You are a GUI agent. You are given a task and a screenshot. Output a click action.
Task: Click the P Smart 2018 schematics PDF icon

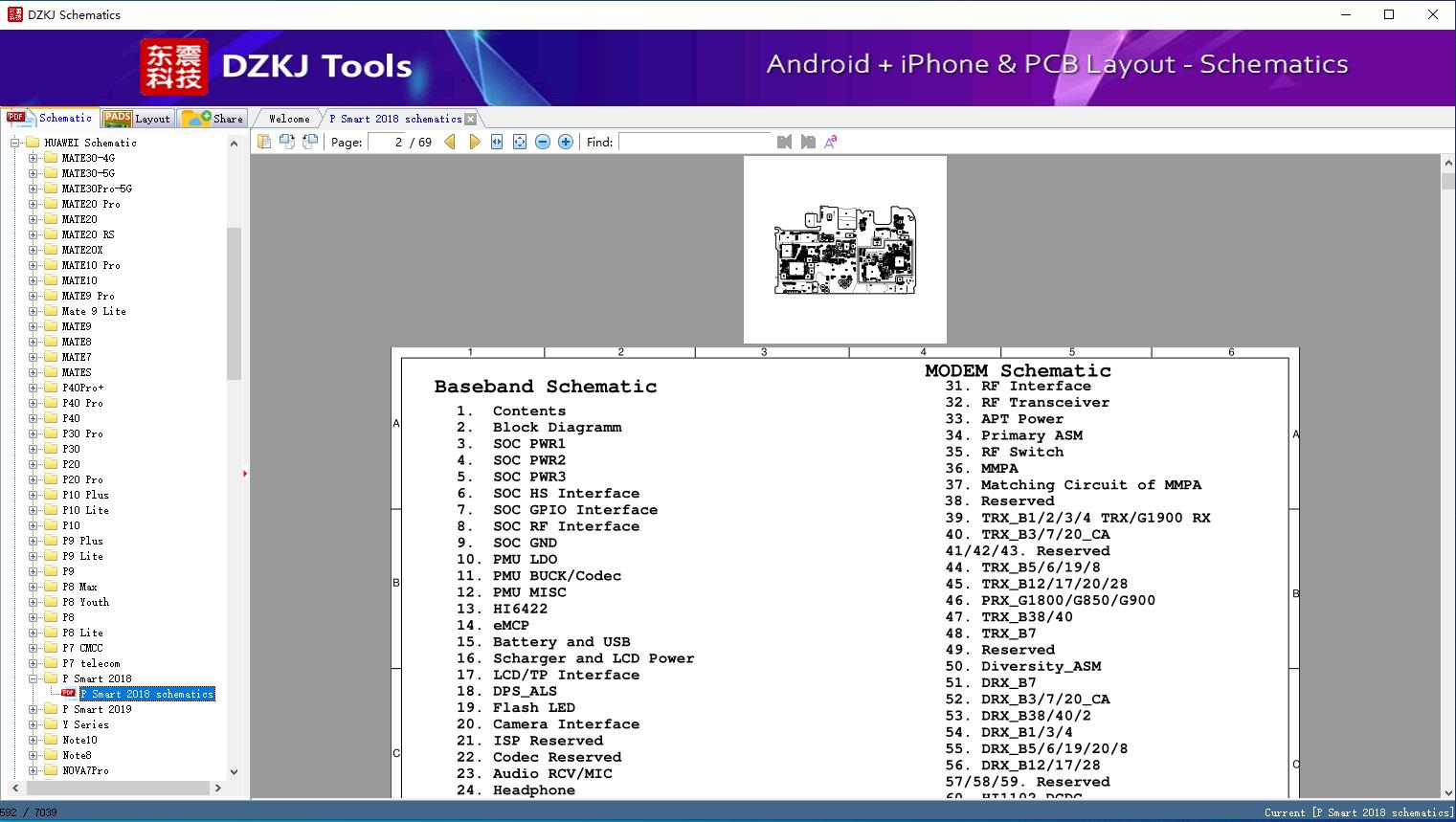[68, 694]
